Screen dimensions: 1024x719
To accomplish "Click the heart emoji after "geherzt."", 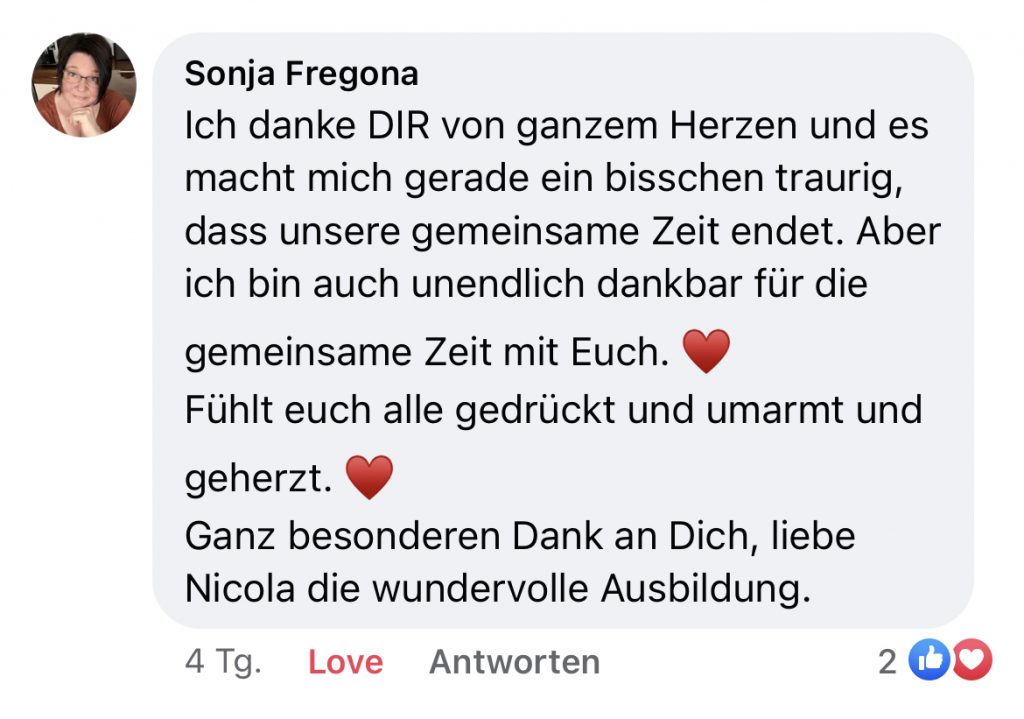I will pos(369,479).
